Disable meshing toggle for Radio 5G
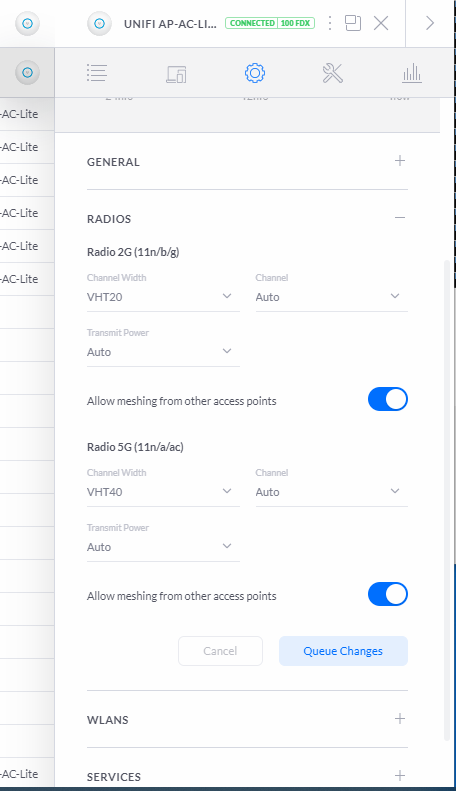The width and height of the screenshot is (456, 791). pyautogui.click(x=388, y=594)
